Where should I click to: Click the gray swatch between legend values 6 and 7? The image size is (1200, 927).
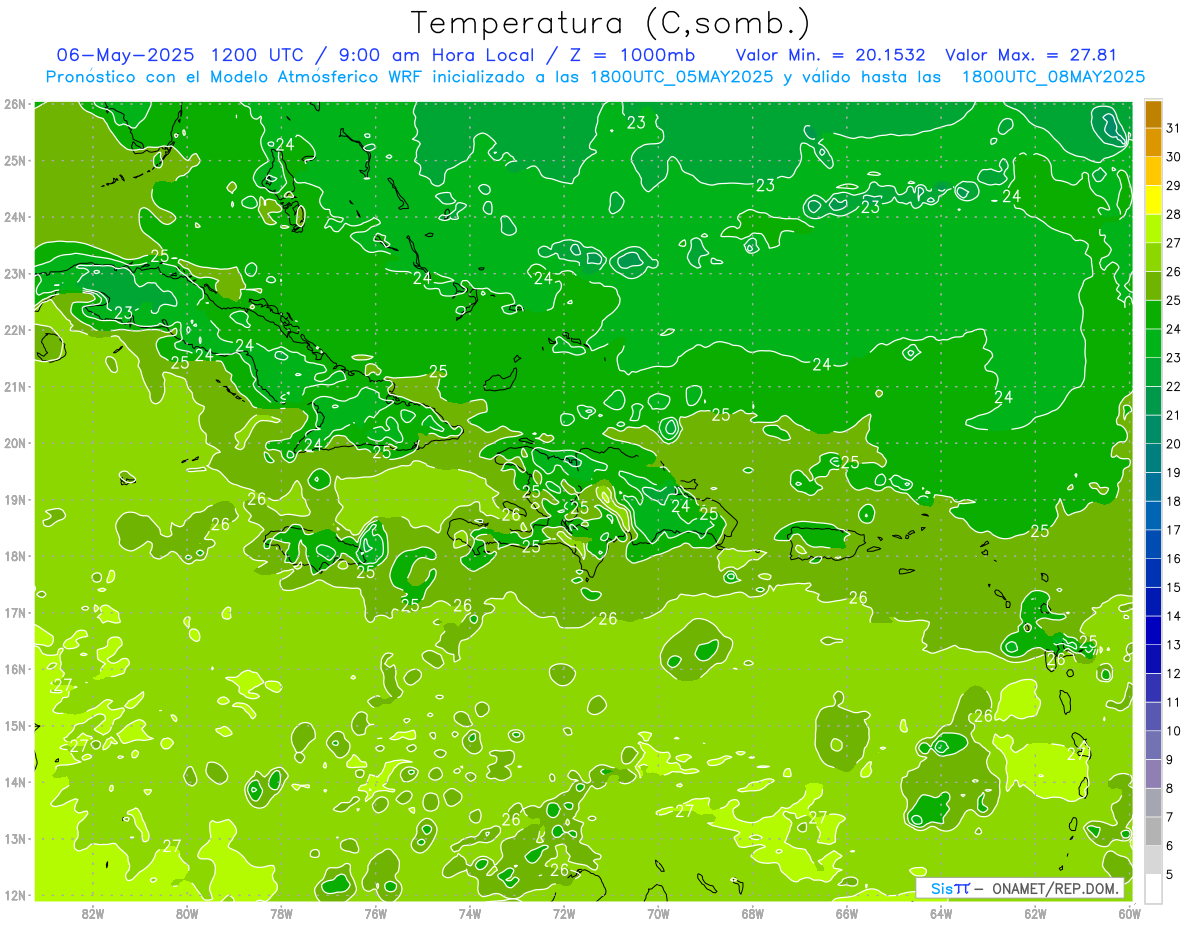coord(1153,831)
